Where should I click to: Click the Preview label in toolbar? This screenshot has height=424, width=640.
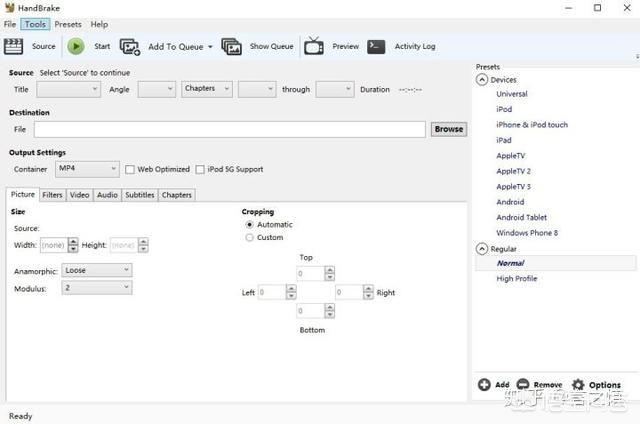345,47
